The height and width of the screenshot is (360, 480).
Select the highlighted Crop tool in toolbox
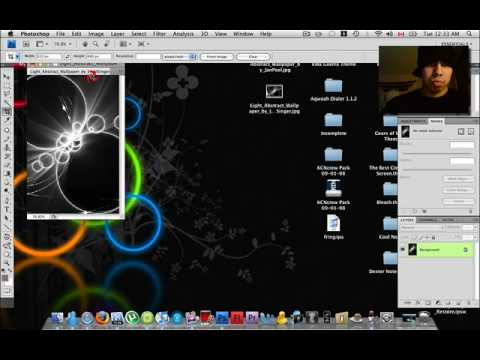(x=7, y=111)
